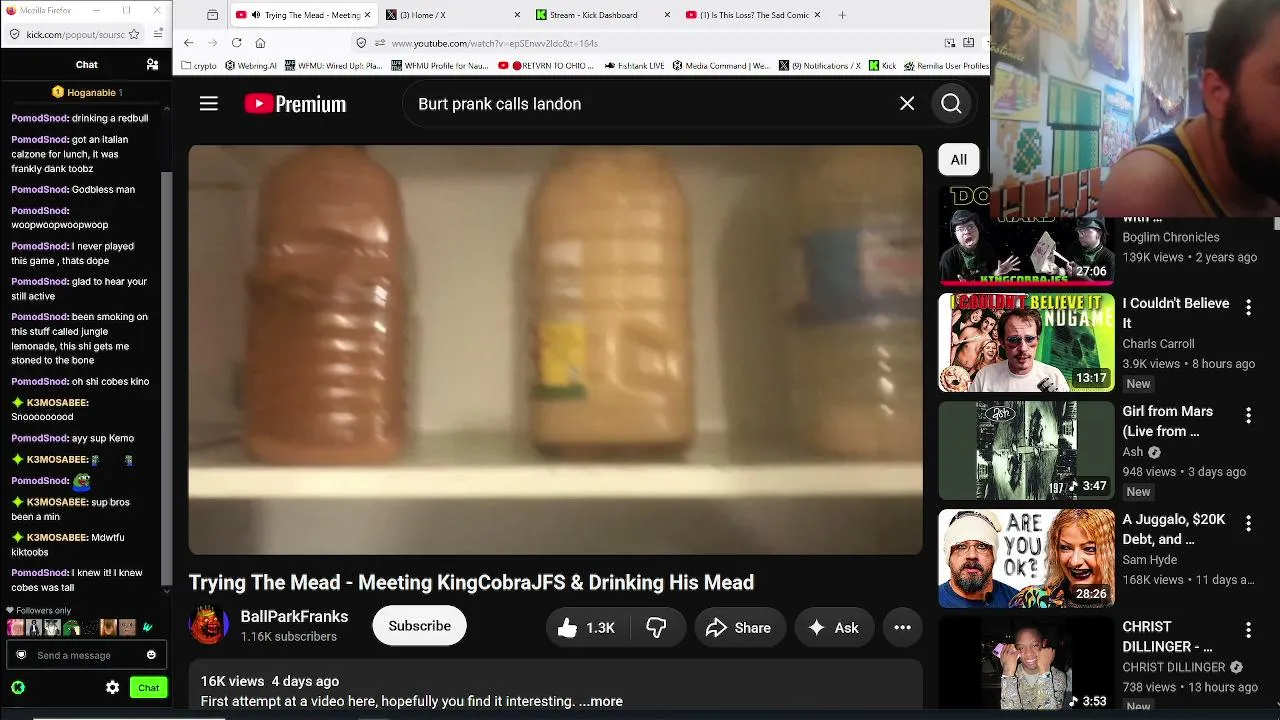Open Kick bookmark in bookmarks bar
Screen dimensions: 1280x720
[x=882, y=66]
